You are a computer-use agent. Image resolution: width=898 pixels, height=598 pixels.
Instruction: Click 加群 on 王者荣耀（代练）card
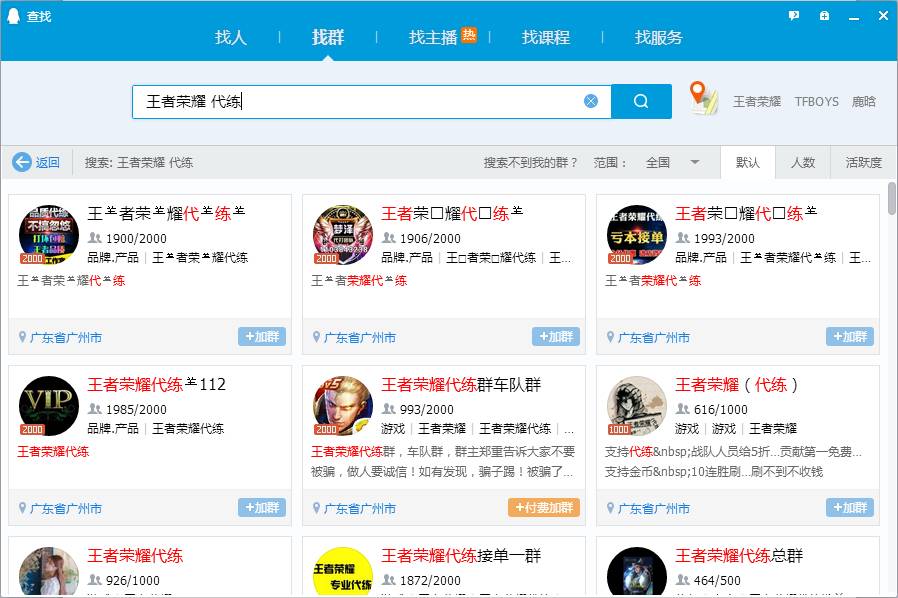pyautogui.click(x=849, y=508)
